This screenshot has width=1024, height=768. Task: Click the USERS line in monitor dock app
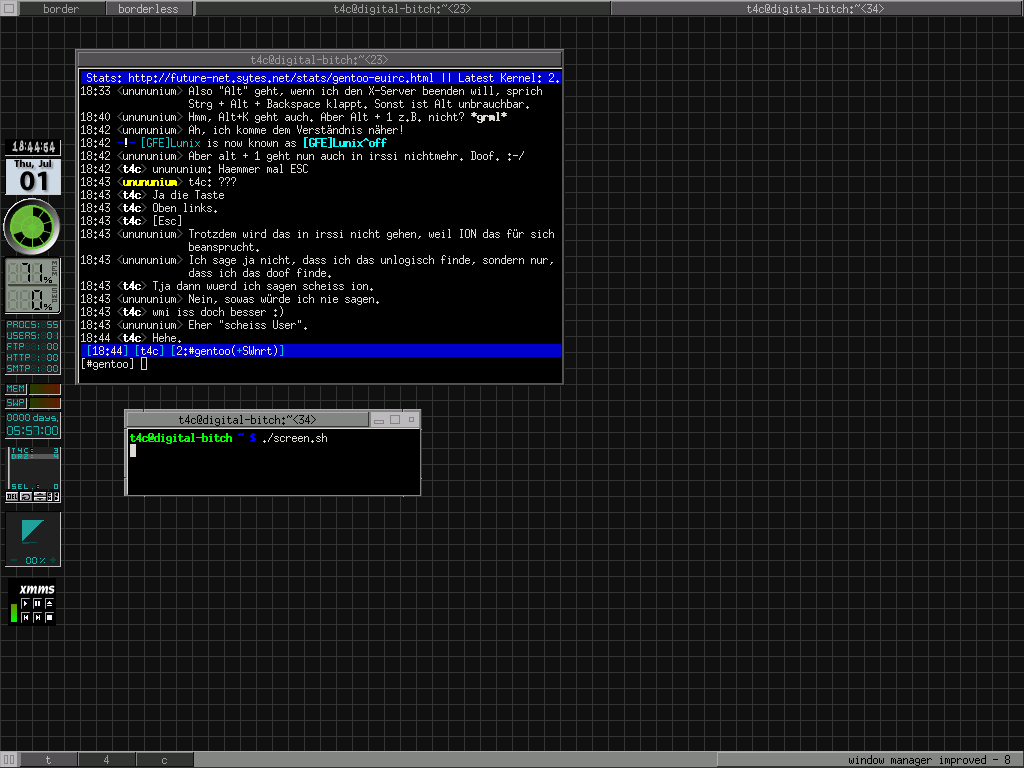(x=33, y=336)
